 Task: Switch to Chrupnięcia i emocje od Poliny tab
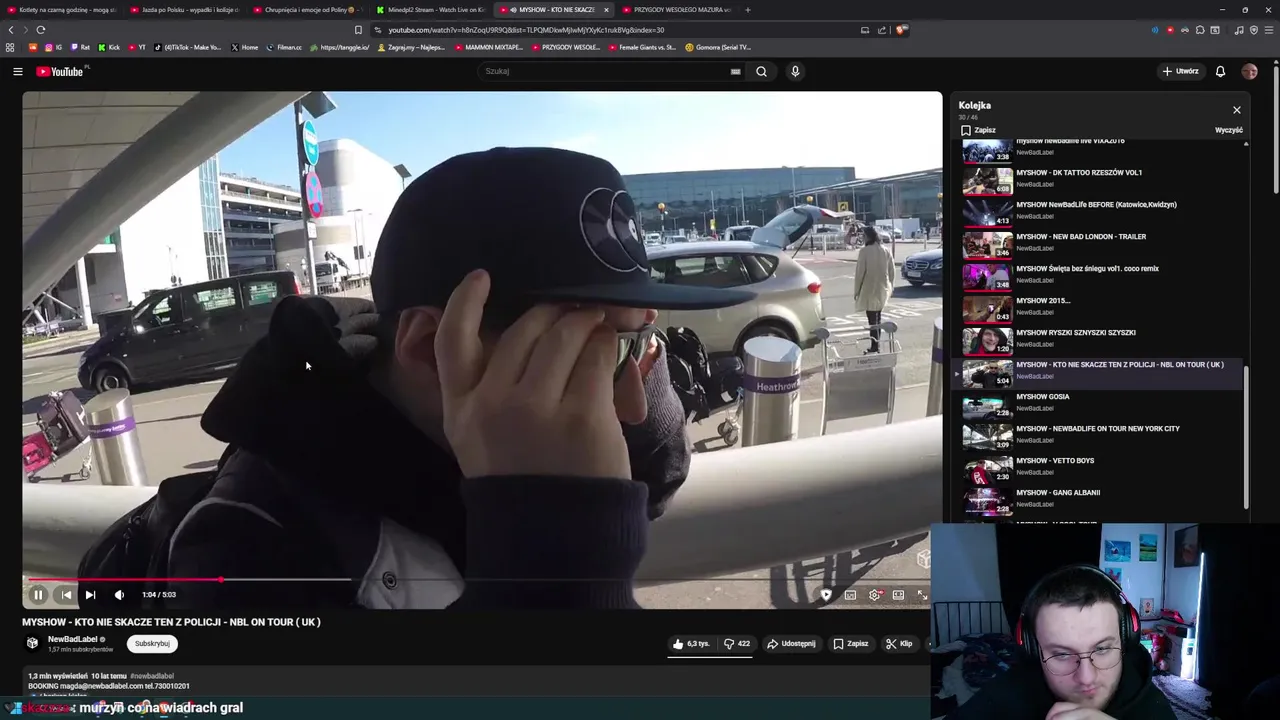pyautogui.click(x=306, y=10)
